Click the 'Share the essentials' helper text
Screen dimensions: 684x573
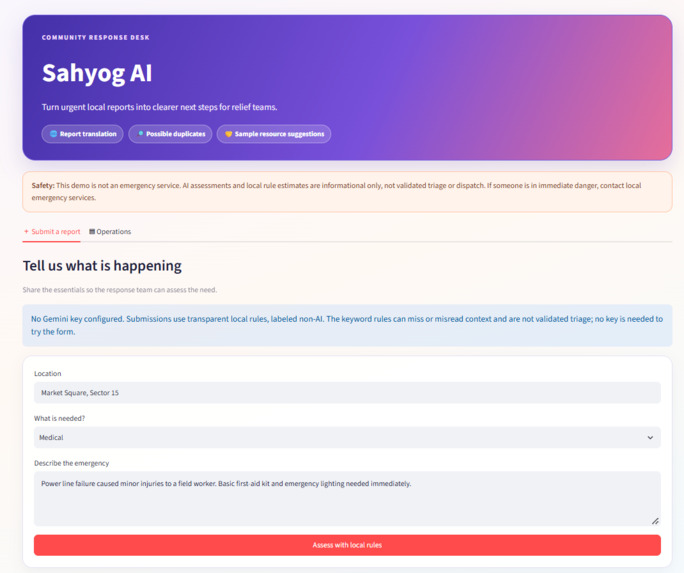tap(120, 290)
